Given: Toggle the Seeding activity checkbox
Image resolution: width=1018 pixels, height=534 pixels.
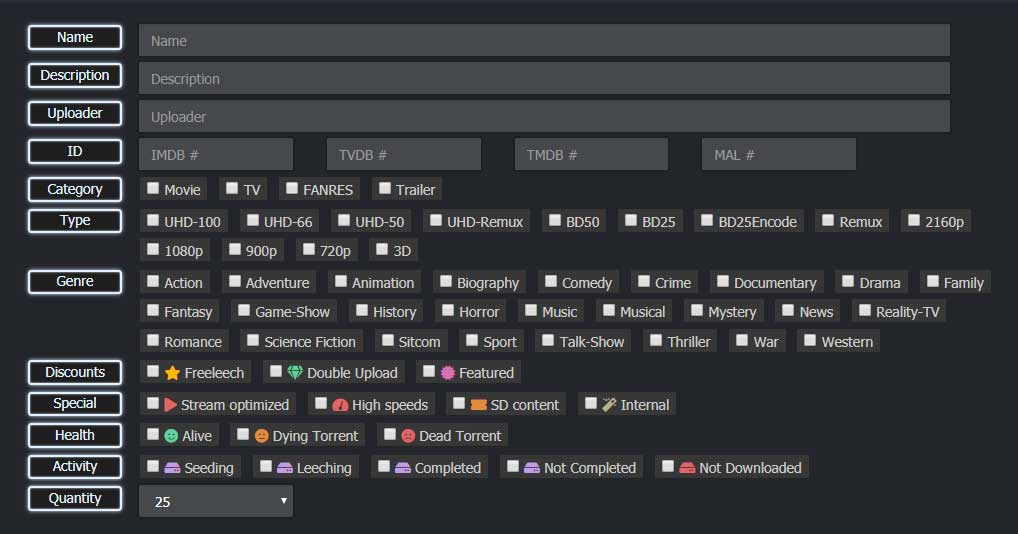Looking at the screenshot, I should coord(153,466).
